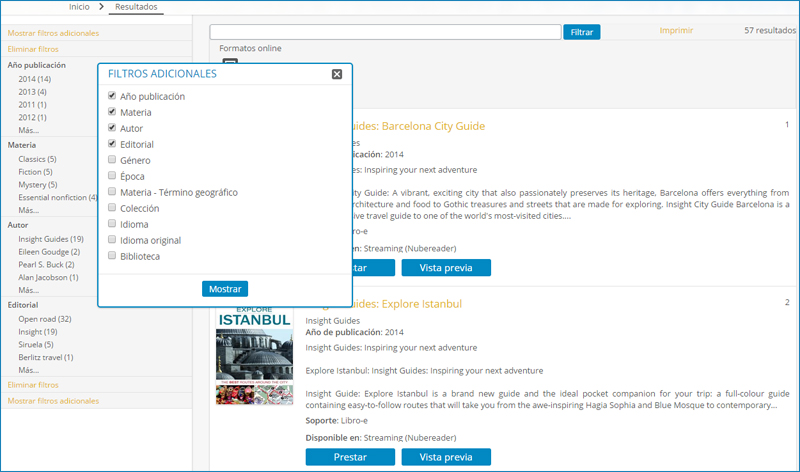Click Insight Guides author under Istanbul
This screenshot has width=800, height=472.
coord(333,320)
